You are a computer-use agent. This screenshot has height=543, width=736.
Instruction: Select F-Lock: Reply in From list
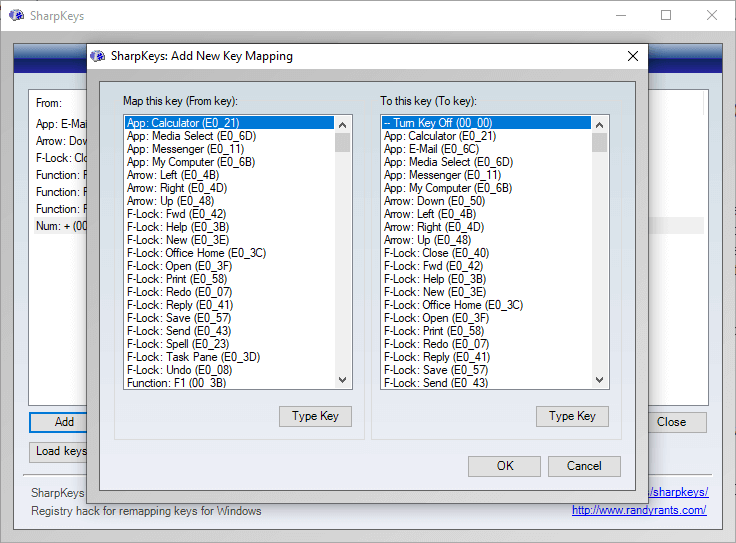pyautogui.click(x=230, y=305)
